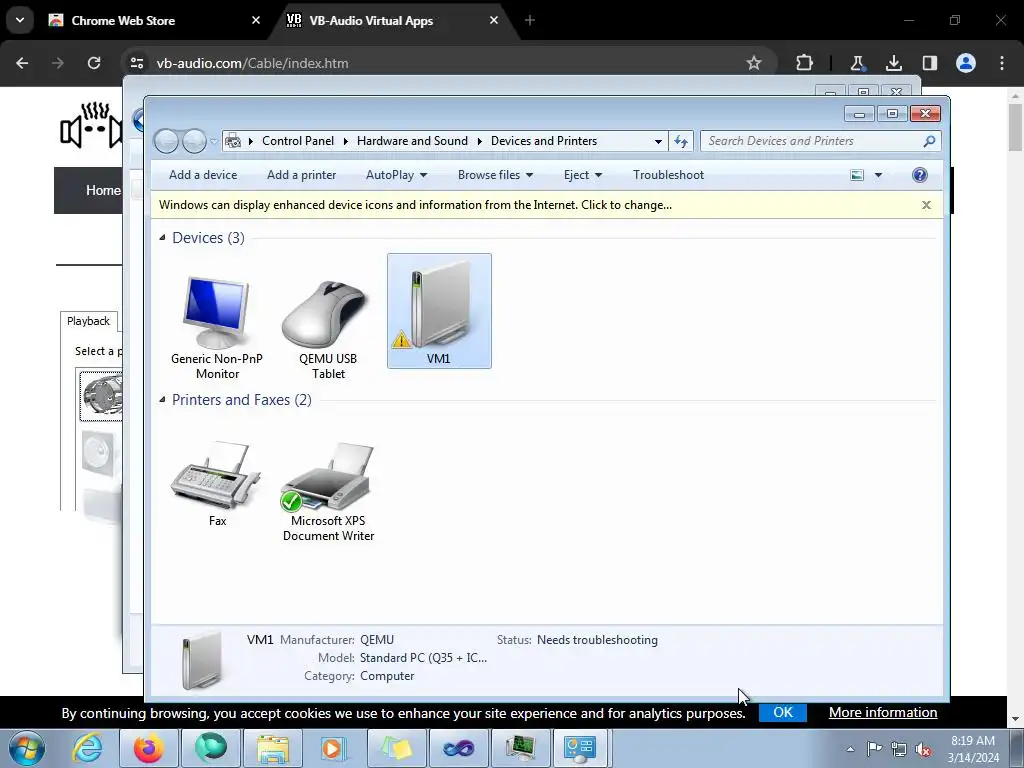
Task: Open the view options dropdown arrow
Action: click(878, 175)
